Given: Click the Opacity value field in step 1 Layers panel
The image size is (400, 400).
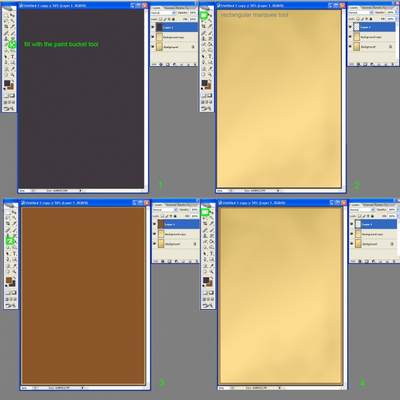Looking at the screenshot, I should [x=193, y=13].
